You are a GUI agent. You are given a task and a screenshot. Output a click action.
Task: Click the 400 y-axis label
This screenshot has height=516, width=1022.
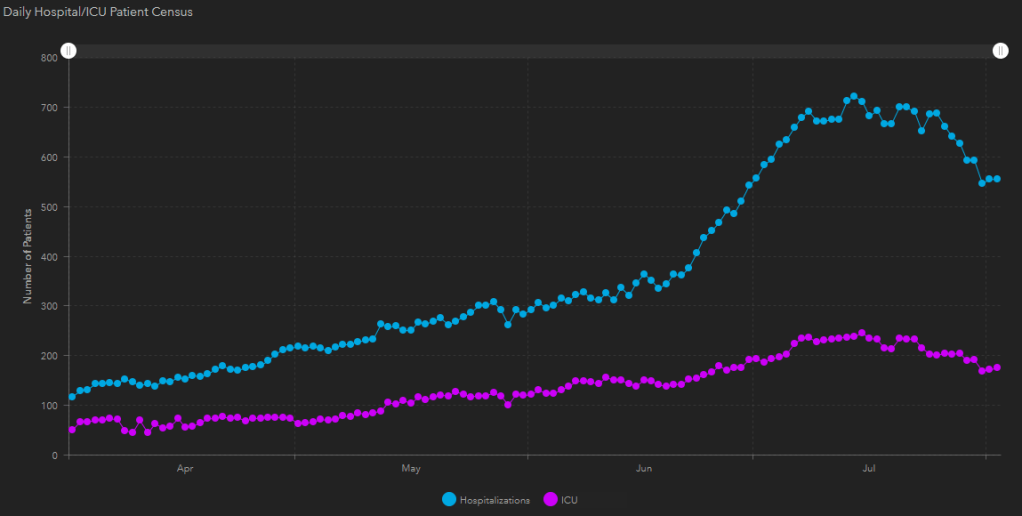tap(49, 257)
